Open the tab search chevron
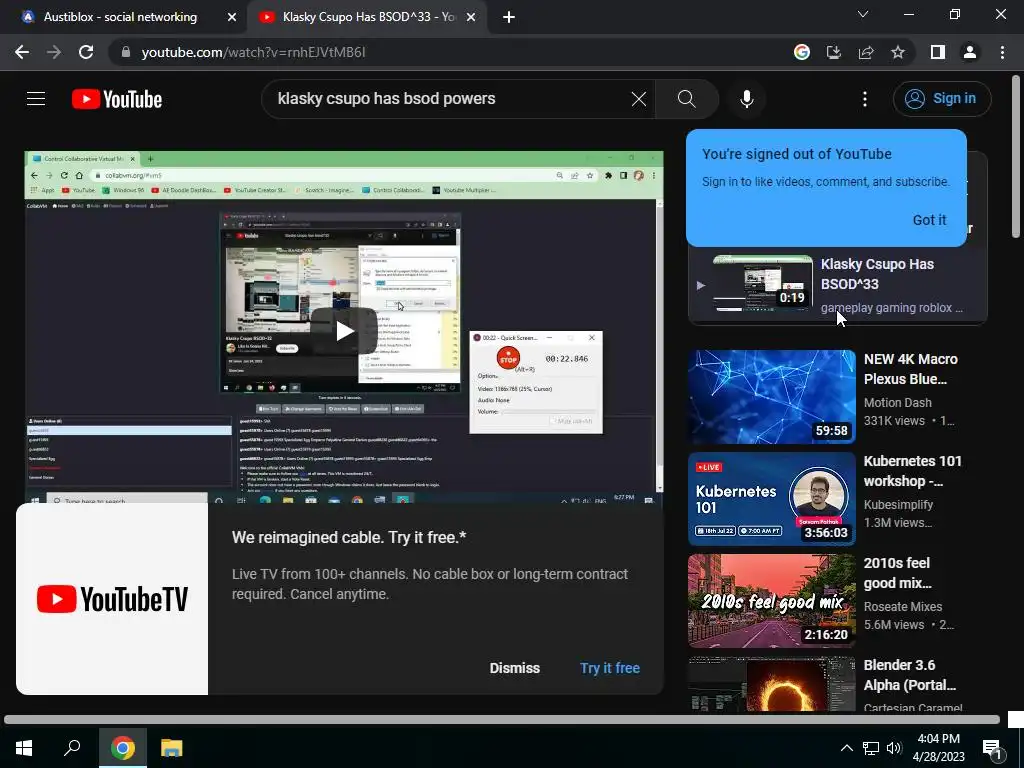This screenshot has width=1024, height=768. pos(863,14)
